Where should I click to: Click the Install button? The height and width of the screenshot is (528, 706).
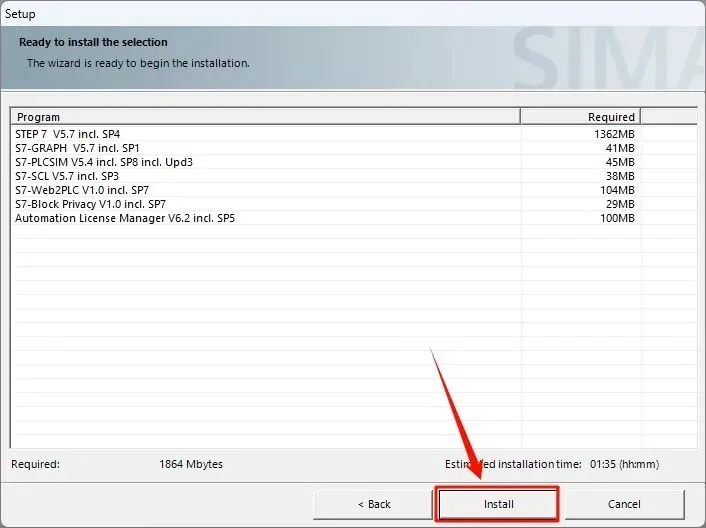[498, 504]
